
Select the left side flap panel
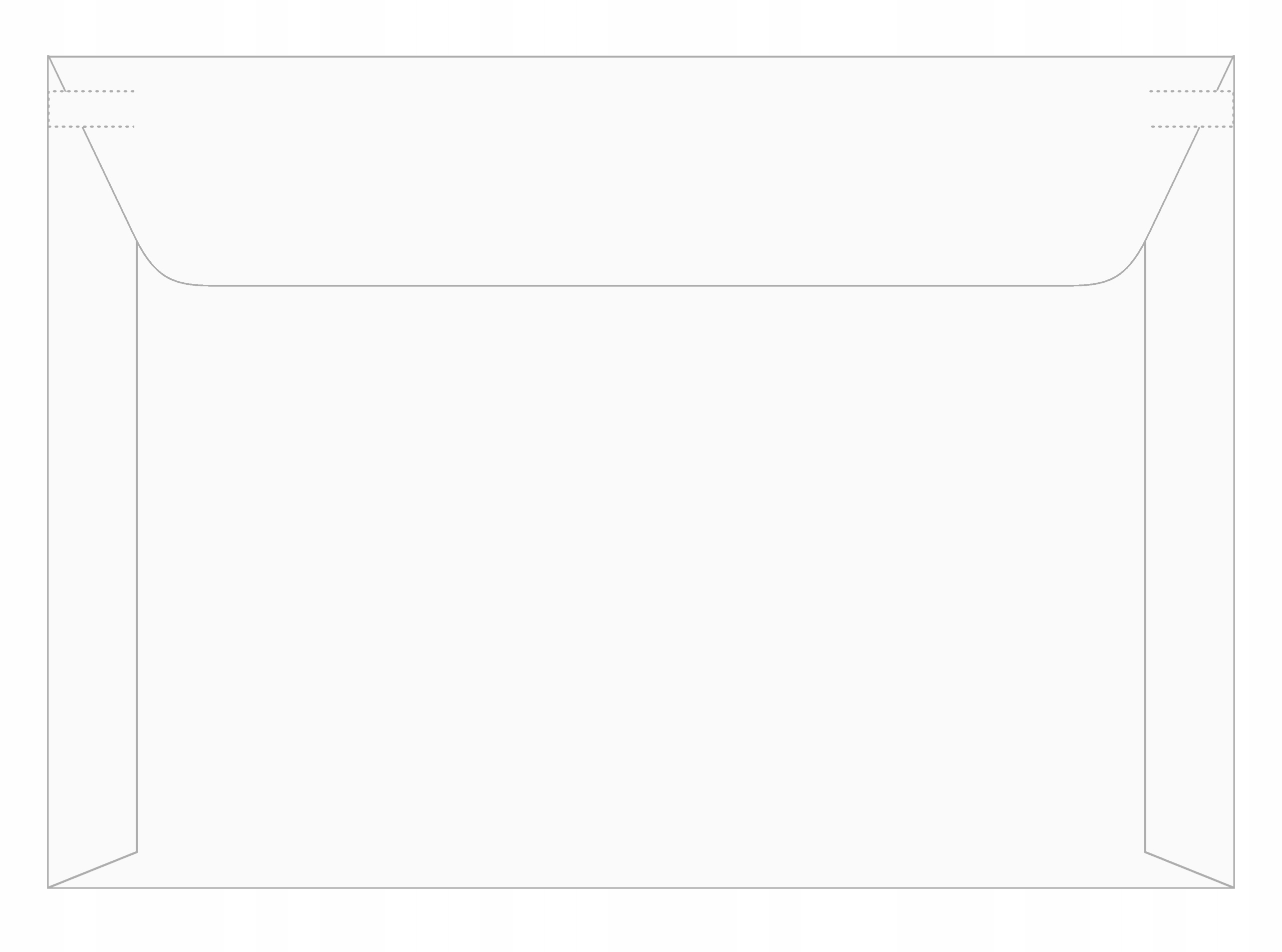tap(92, 519)
